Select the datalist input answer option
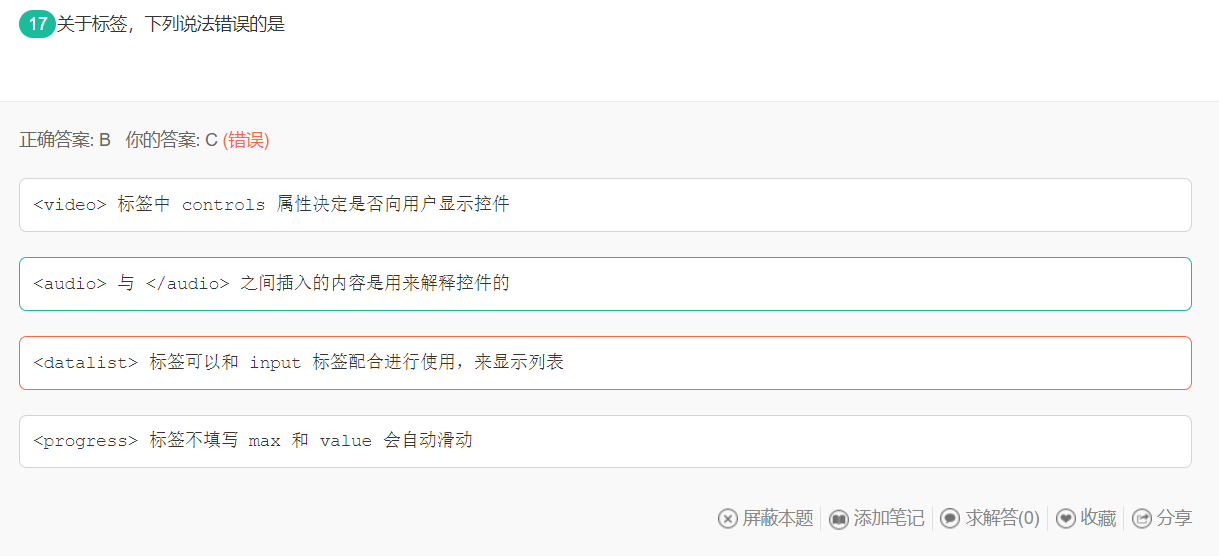The height and width of the screenshot is (556, 1219). [x=605, y=362]
